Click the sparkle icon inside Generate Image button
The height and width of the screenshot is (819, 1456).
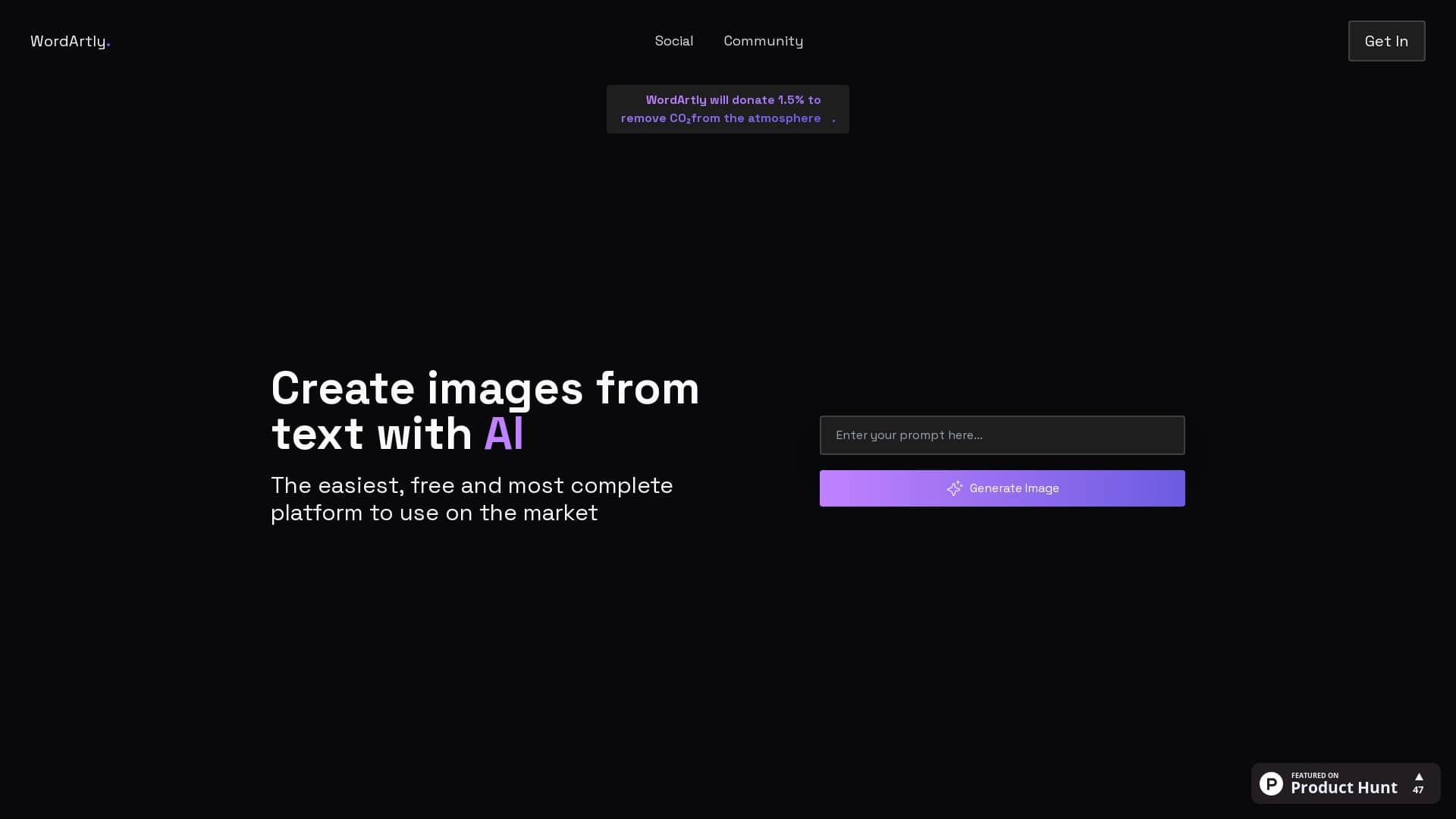click(955, 488)
